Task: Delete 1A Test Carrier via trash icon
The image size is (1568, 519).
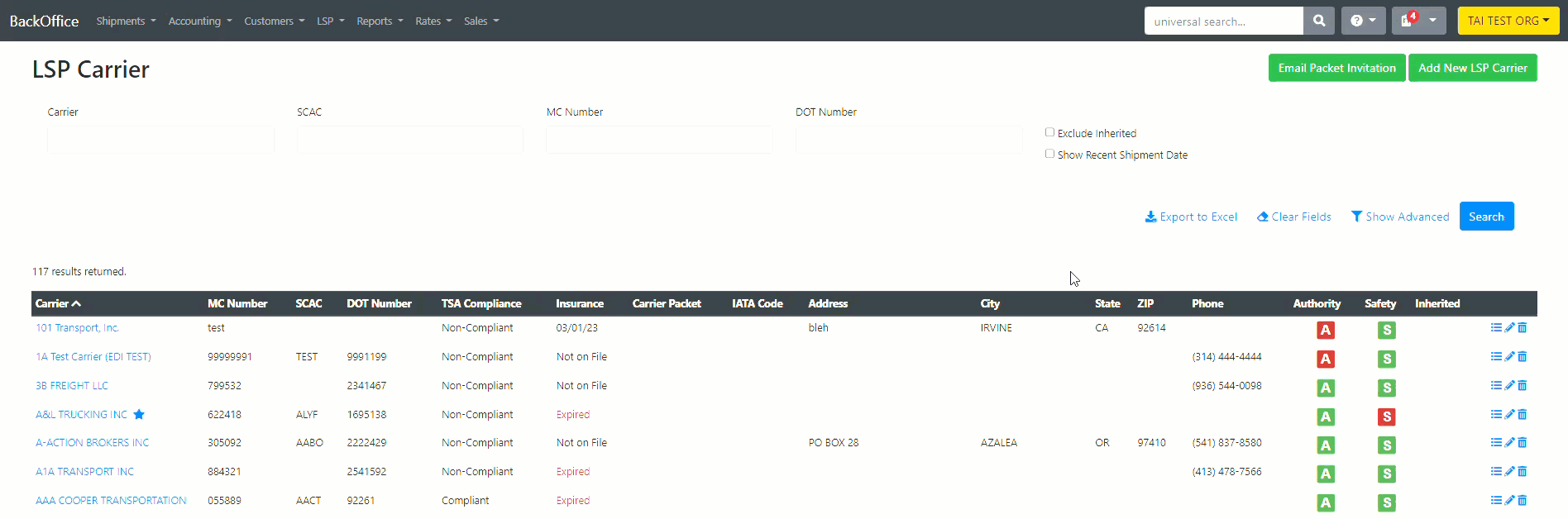Action: [1523, 357]
